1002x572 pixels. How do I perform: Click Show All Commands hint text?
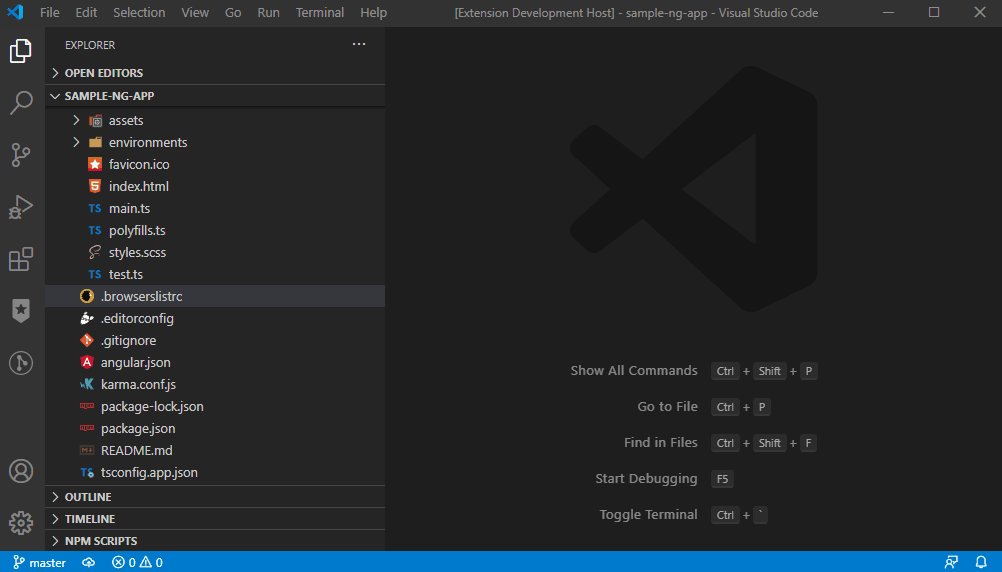634,371
